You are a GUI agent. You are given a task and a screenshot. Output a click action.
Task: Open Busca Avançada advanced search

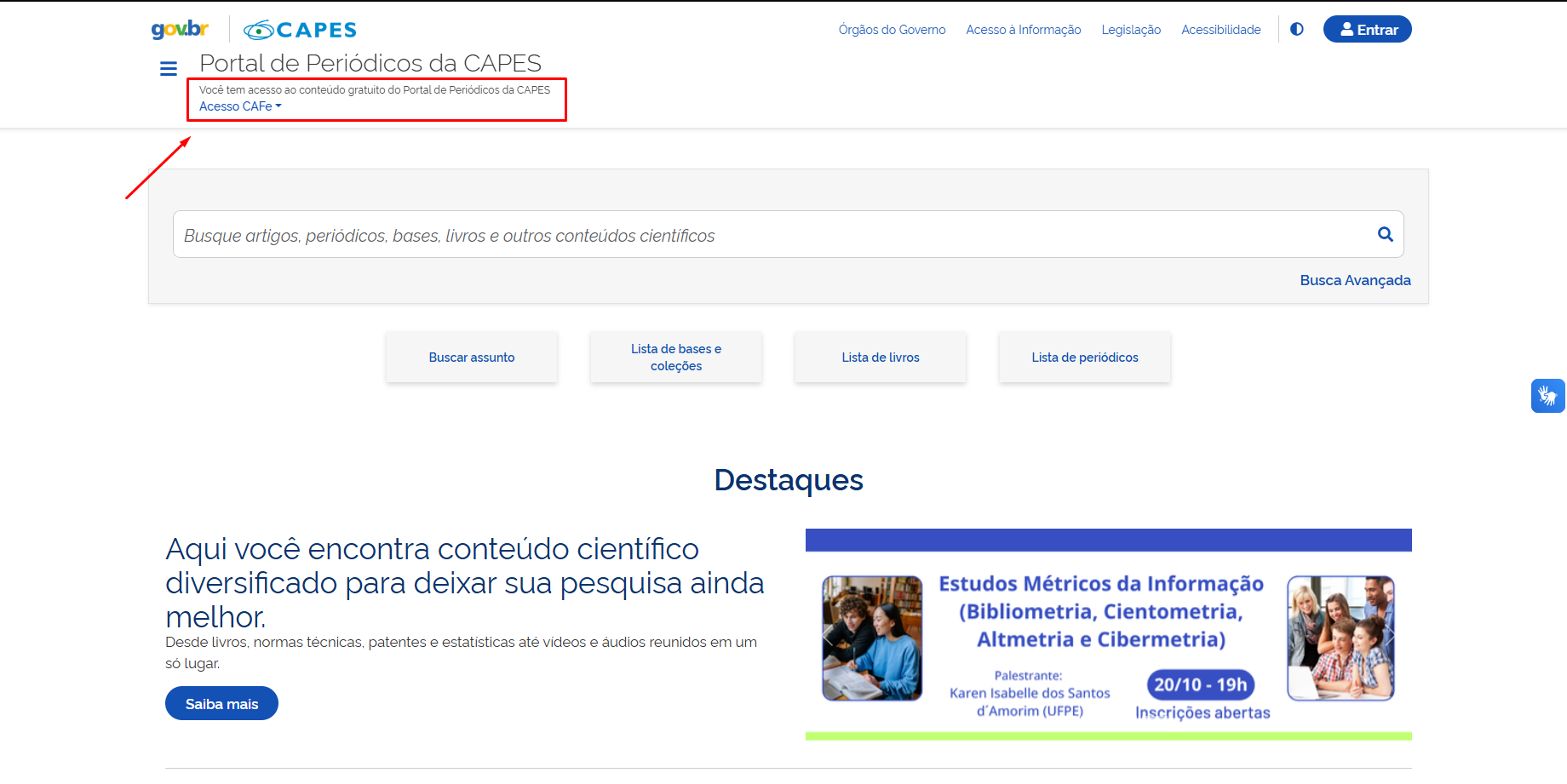(x=1355, y=280)
